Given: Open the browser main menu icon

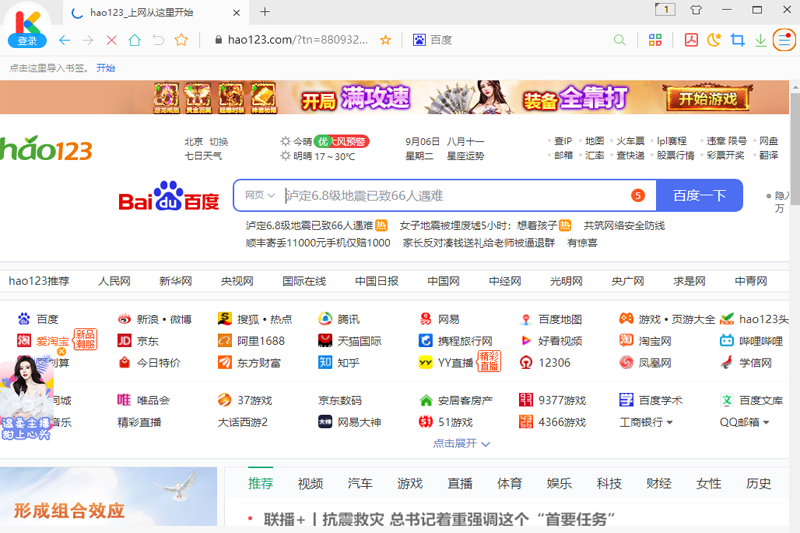Looking at the screenshot, I should [x=785, y=40].
